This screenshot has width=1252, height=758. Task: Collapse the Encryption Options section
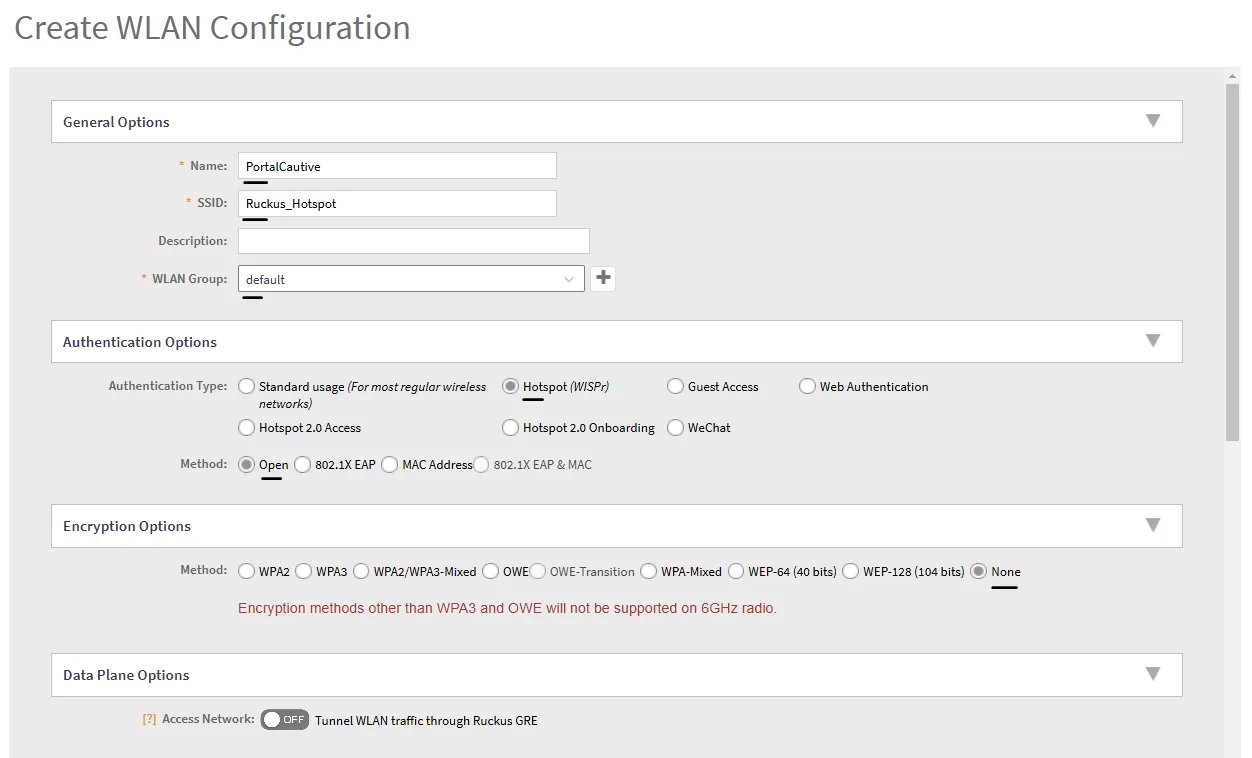[x=1153, y=525]
